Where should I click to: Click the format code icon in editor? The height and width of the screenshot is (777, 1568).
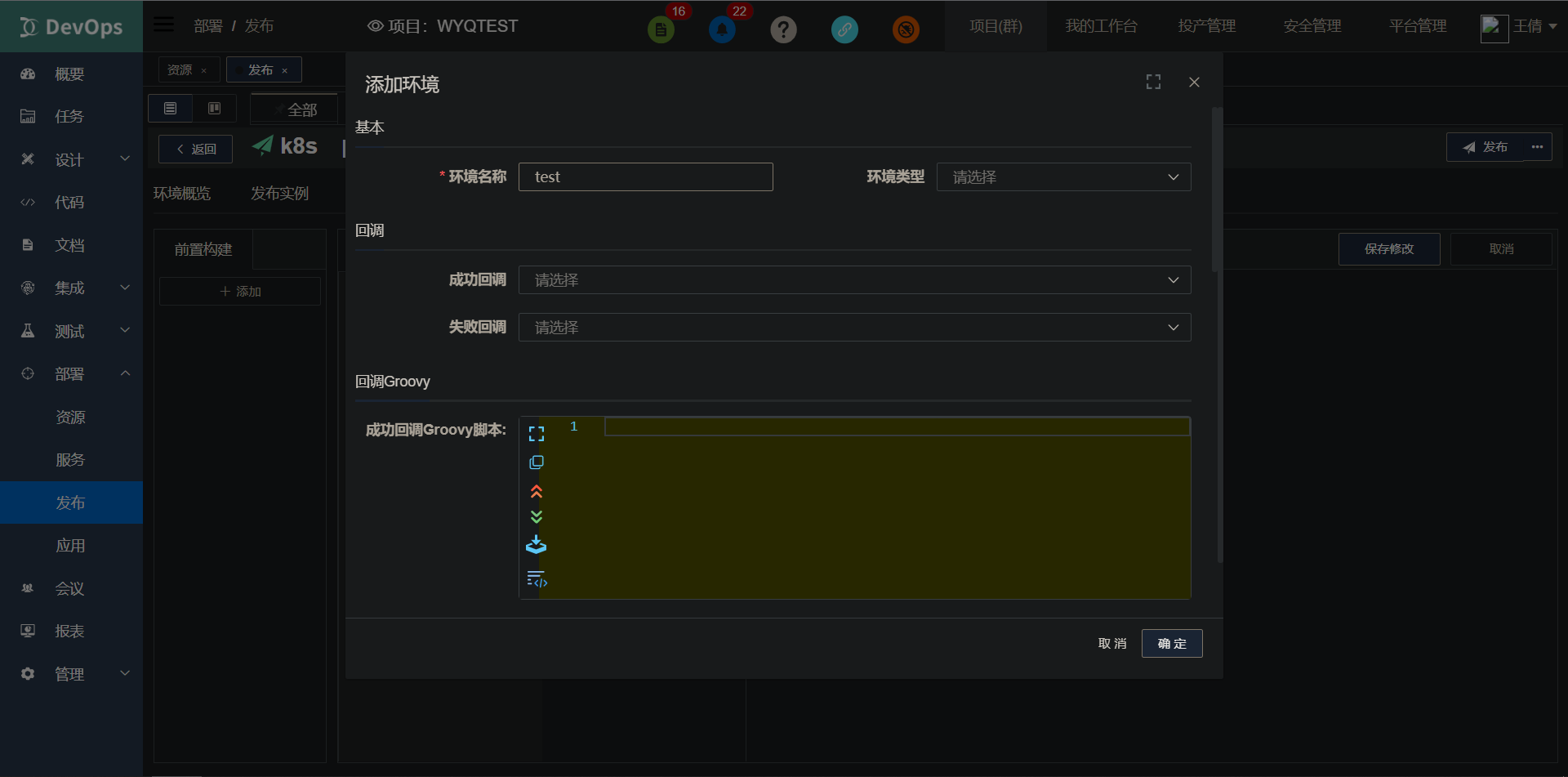click(x=537, y=579)
